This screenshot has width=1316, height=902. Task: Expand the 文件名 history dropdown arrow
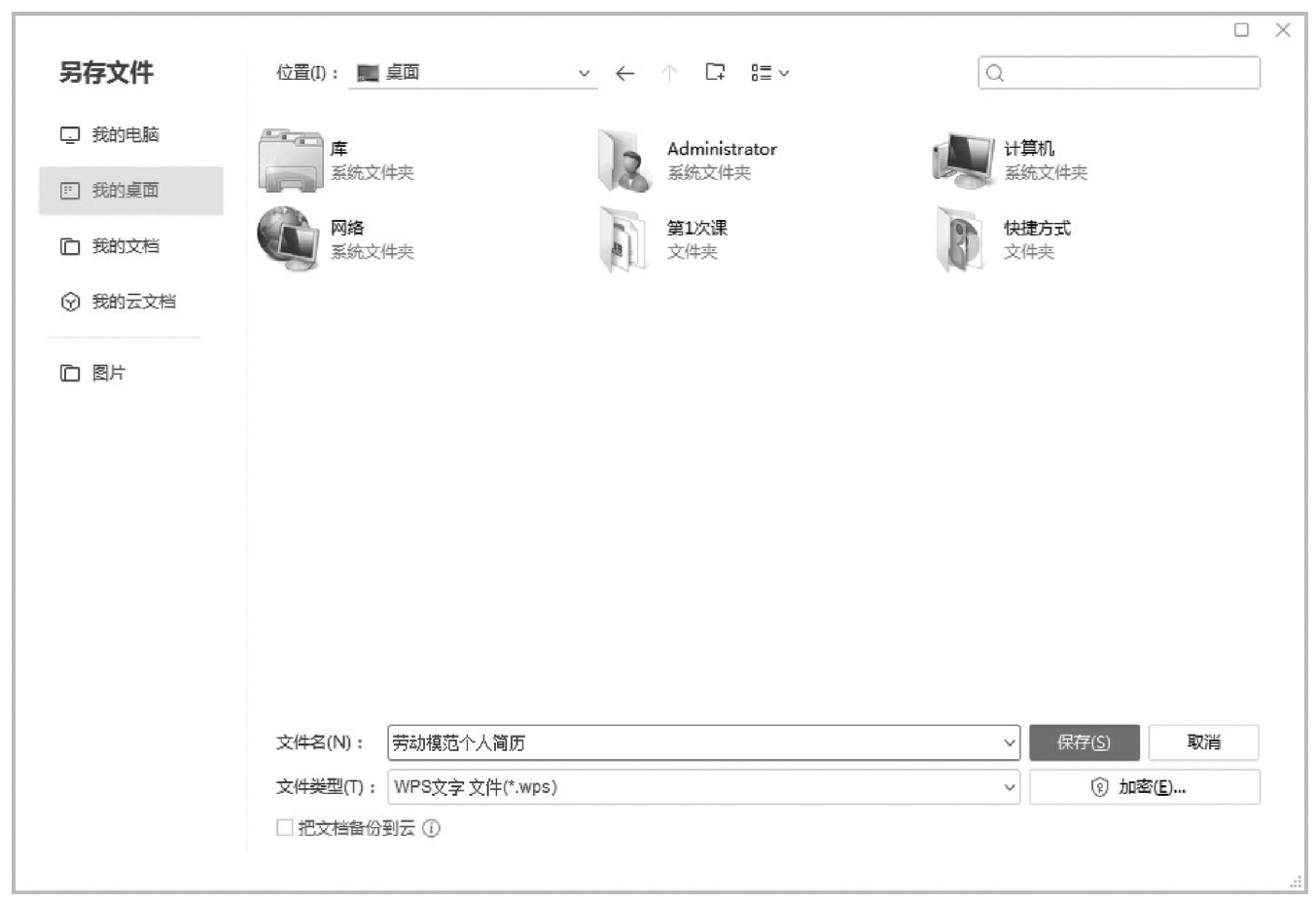(x=1009, y=743)
